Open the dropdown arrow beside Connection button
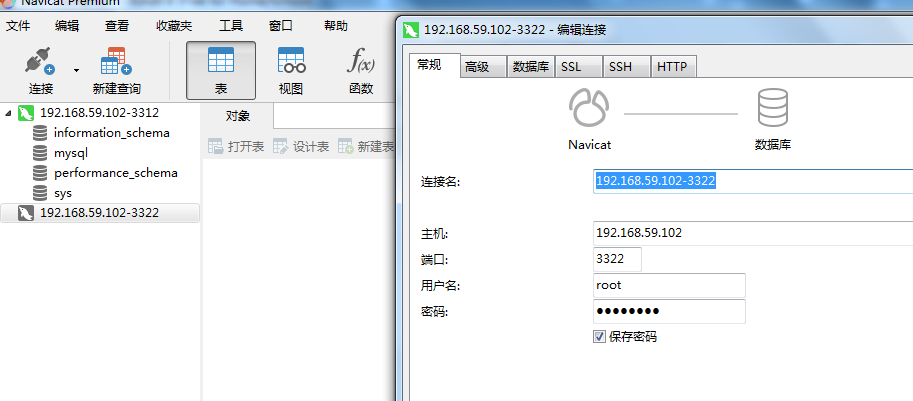 pyautogui.click(x=76, y=70)
